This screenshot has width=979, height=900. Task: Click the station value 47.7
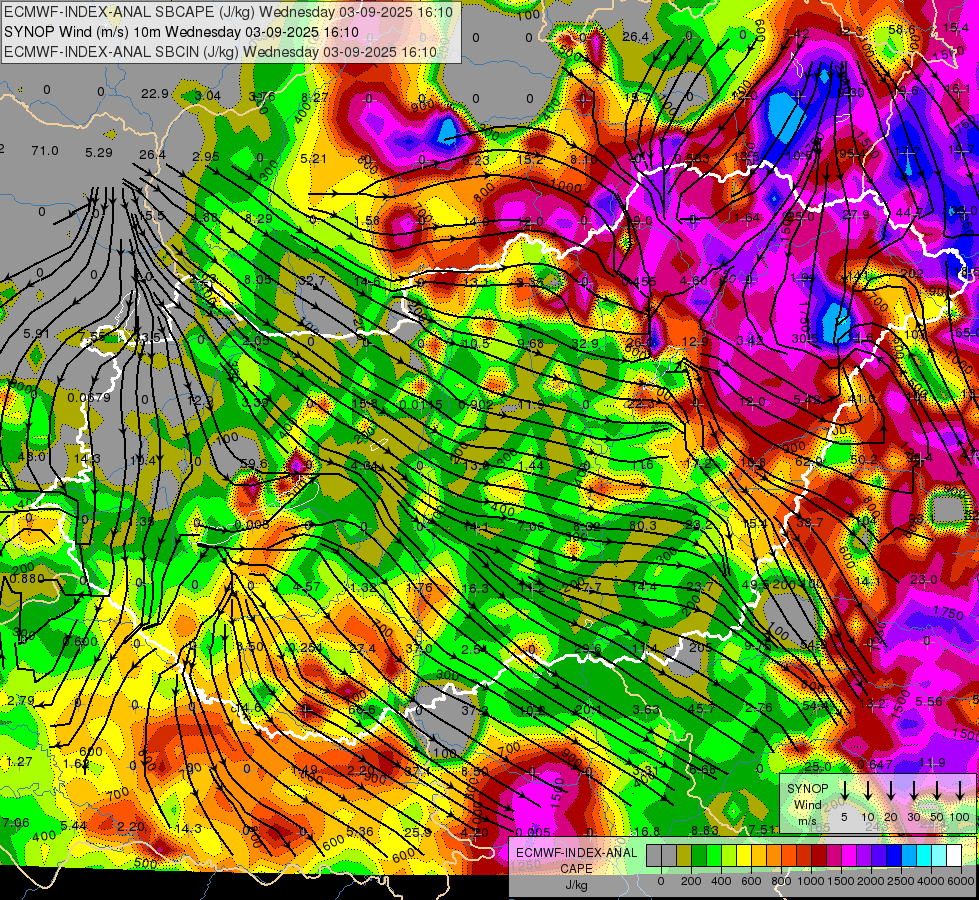tap(588, 586)
